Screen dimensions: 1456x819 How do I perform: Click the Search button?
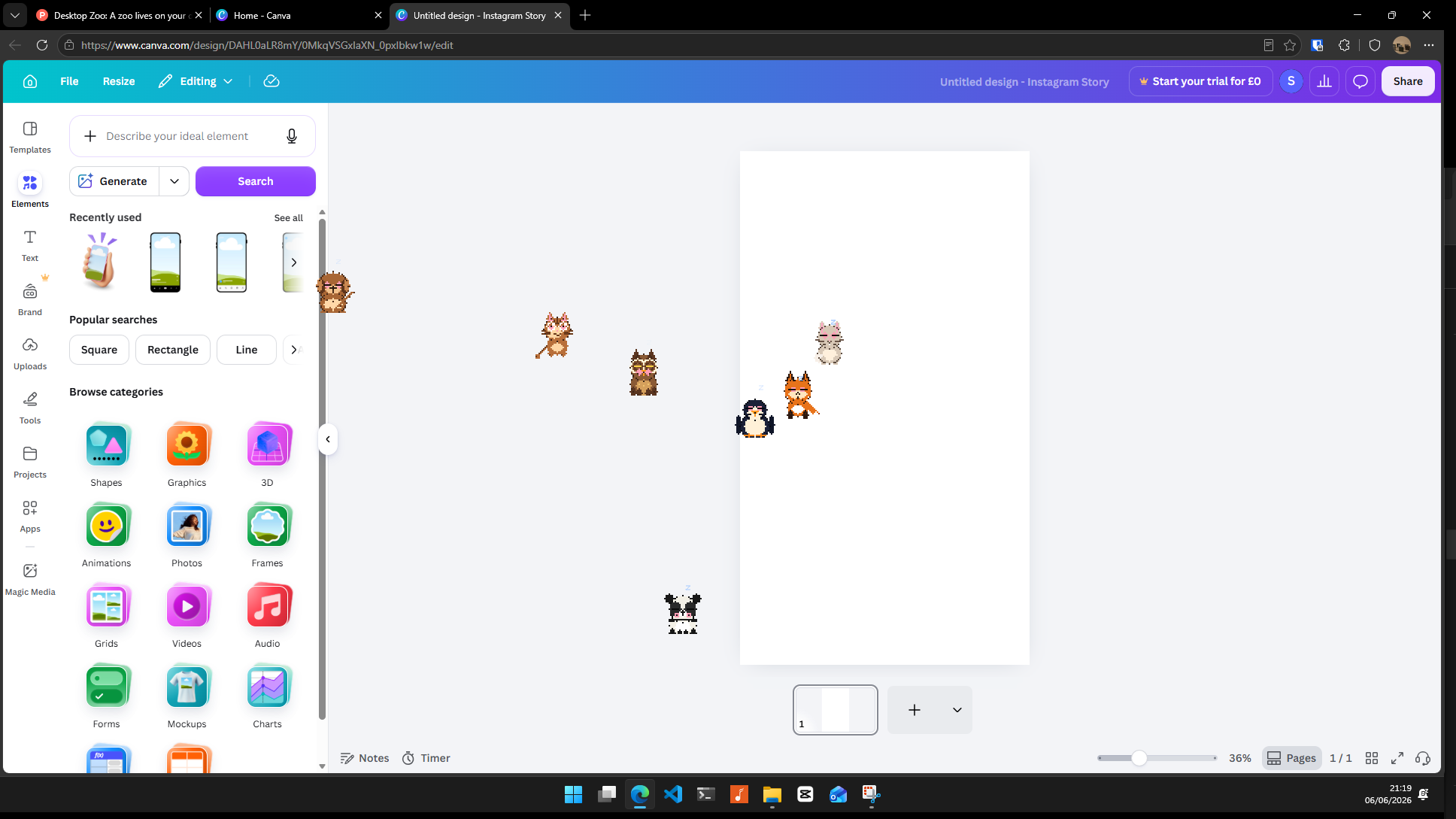point(256,181)
